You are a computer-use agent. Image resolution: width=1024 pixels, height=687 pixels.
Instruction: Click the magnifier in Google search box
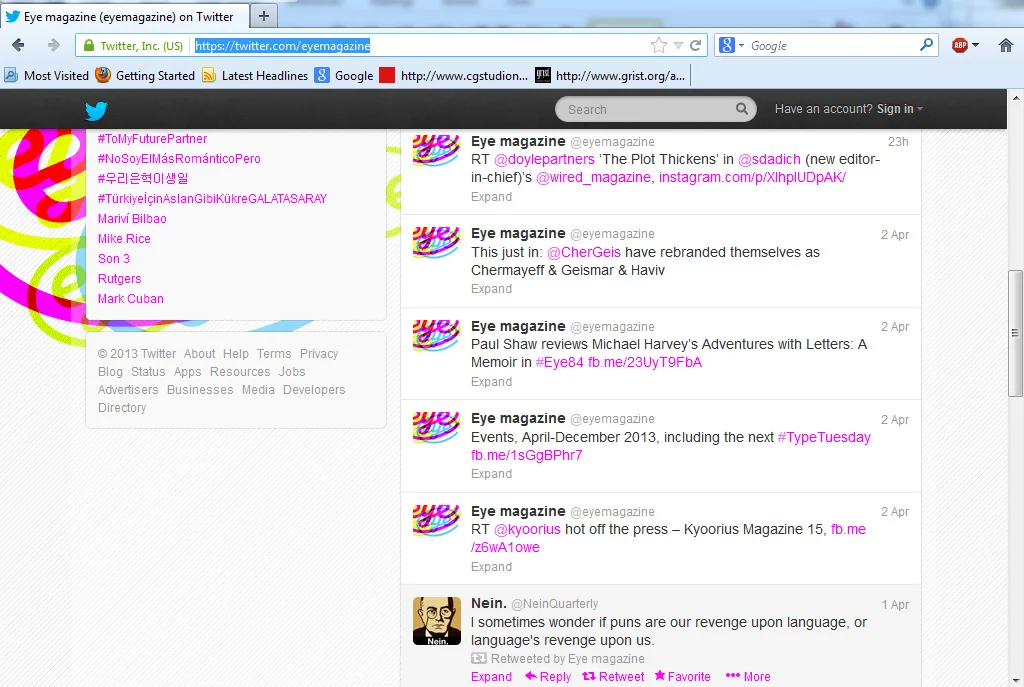[926, 44]
